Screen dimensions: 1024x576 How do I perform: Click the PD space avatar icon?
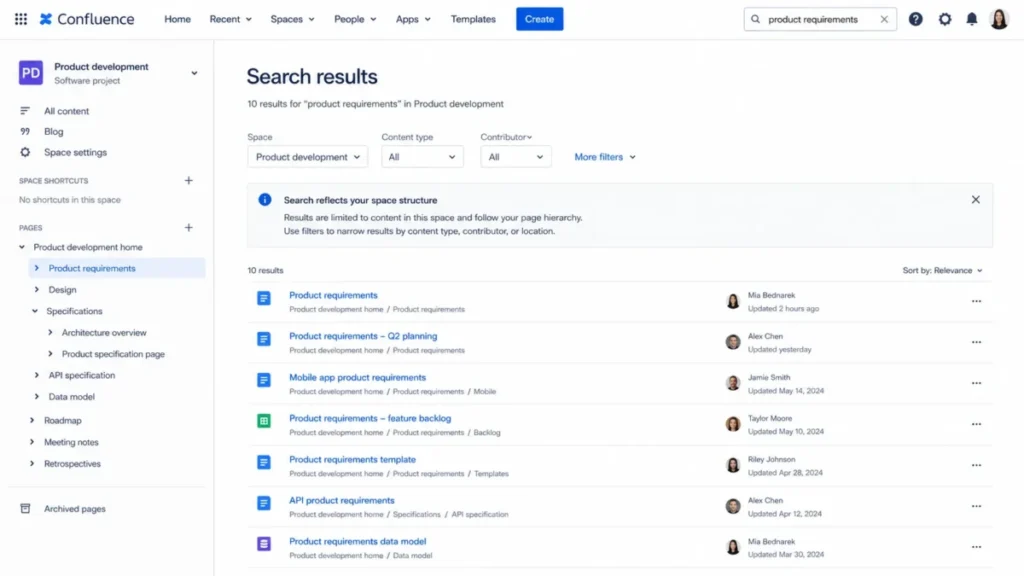coord(31,72)
